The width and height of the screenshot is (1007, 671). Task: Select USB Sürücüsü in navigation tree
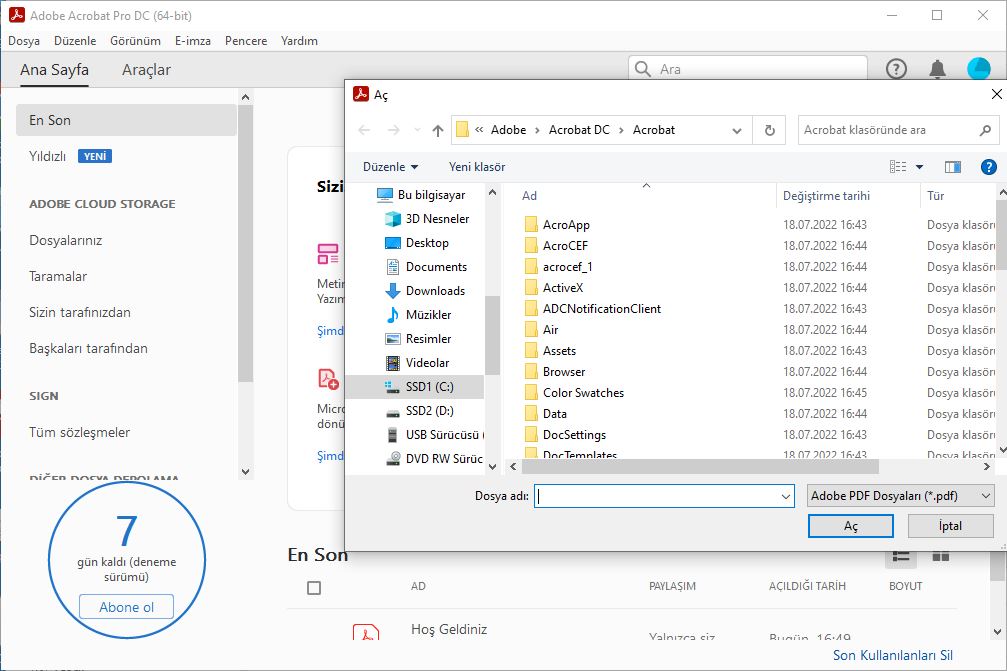coord(434,435)
